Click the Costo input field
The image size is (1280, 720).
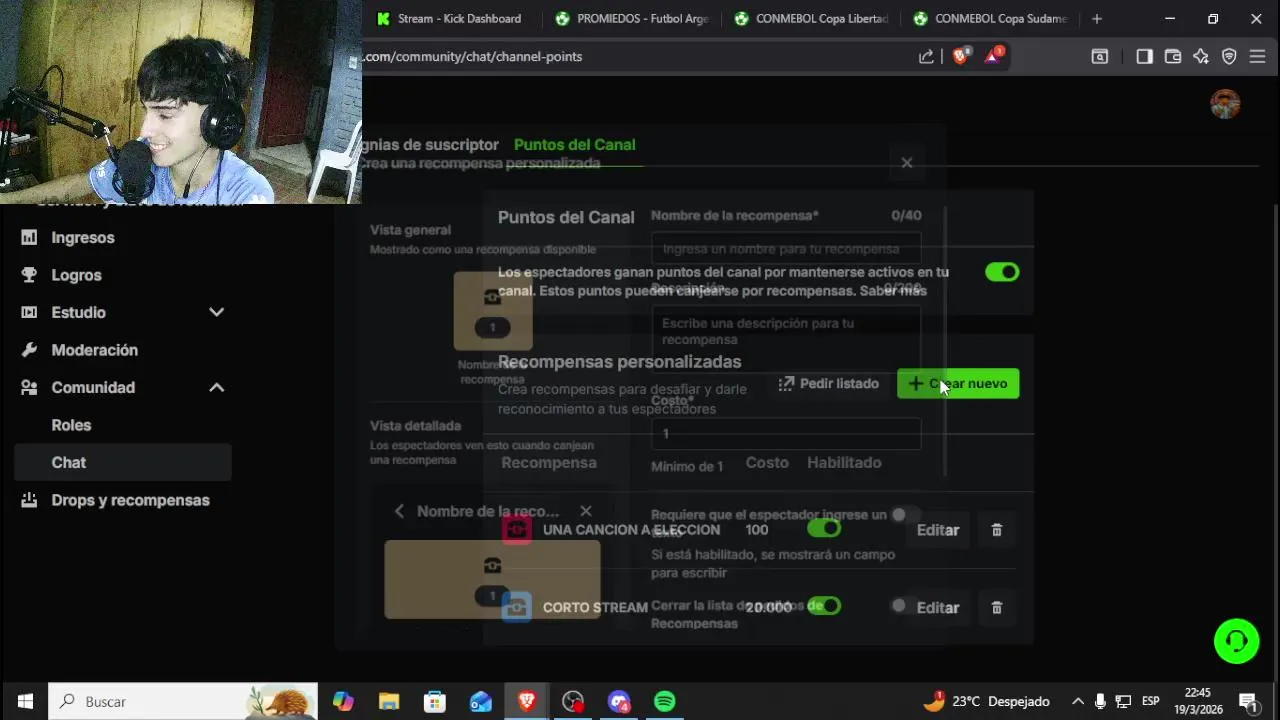(x=786, y=433)
